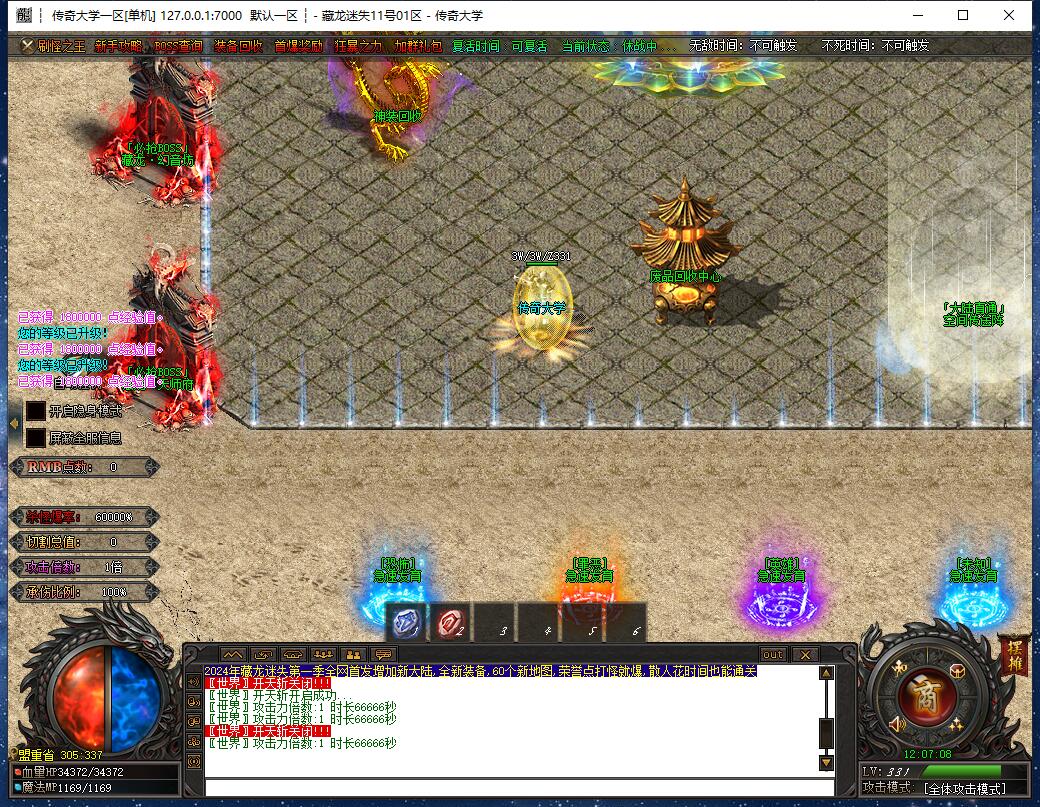This screenshot has height=807, width=1040.
Task: Use the blue crystal item in hotbar slot 1
Action: (406, 623)
